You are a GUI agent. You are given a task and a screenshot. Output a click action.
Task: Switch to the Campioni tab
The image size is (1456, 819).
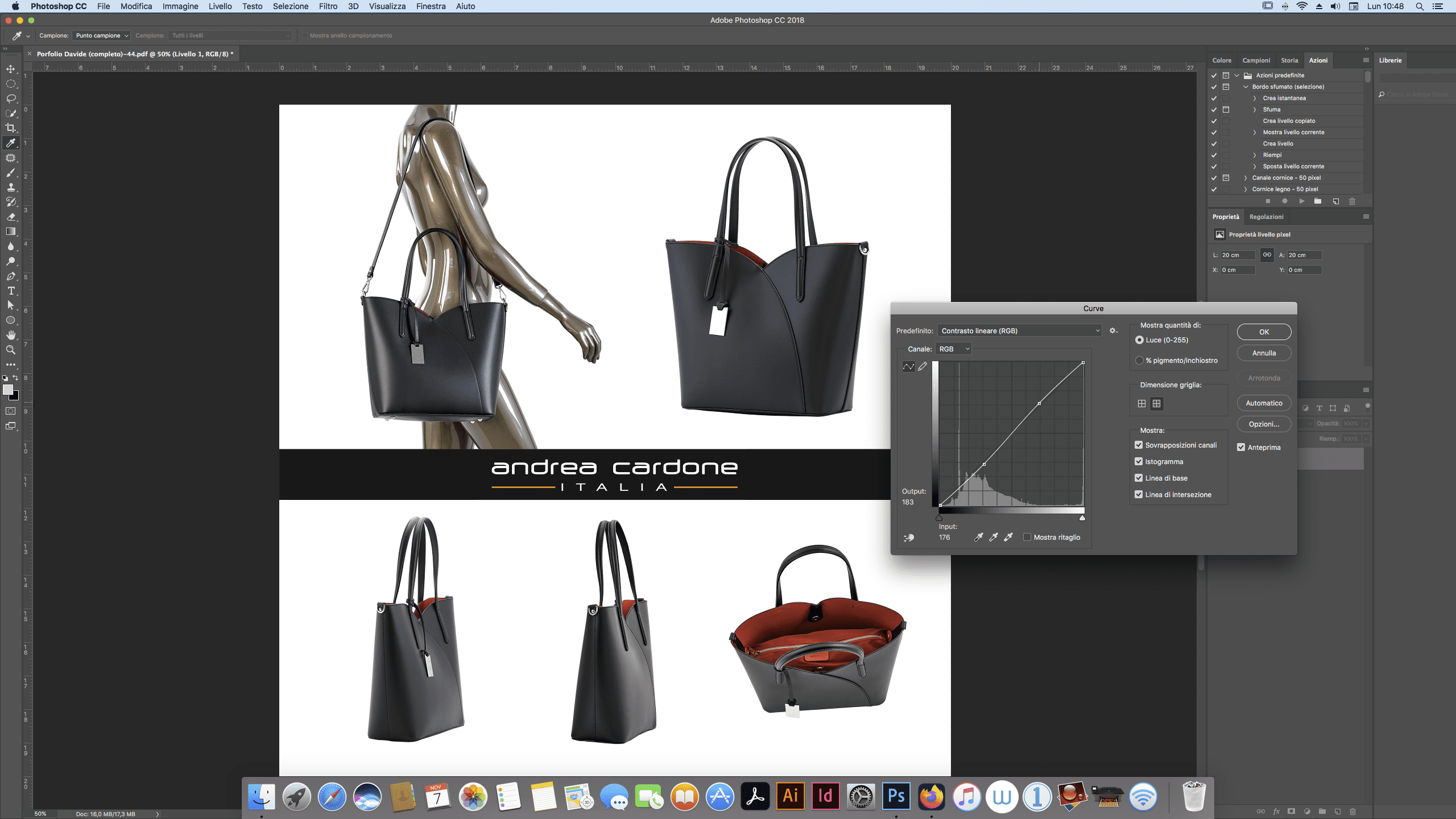click(1256, 60)
